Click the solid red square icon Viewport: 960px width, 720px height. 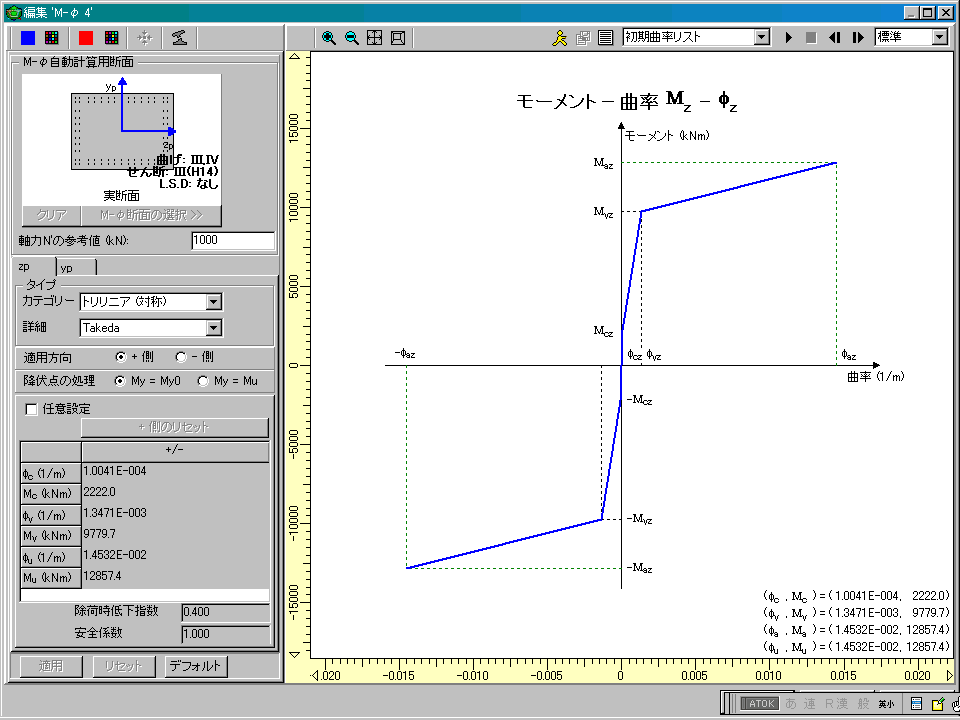click(x=86, y=38)
